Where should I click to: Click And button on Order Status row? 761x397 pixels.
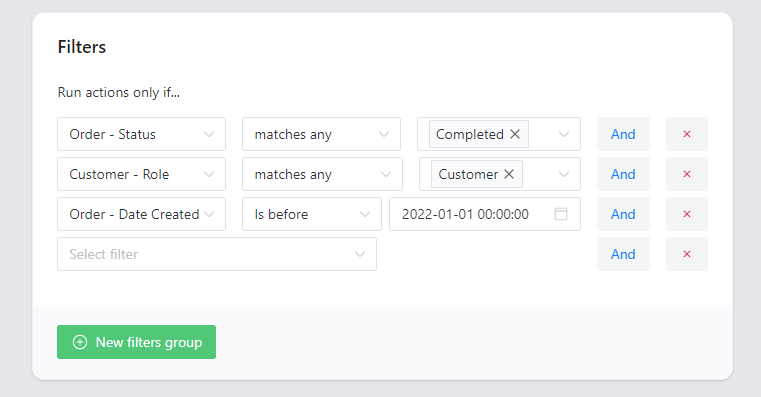[623, 134]
